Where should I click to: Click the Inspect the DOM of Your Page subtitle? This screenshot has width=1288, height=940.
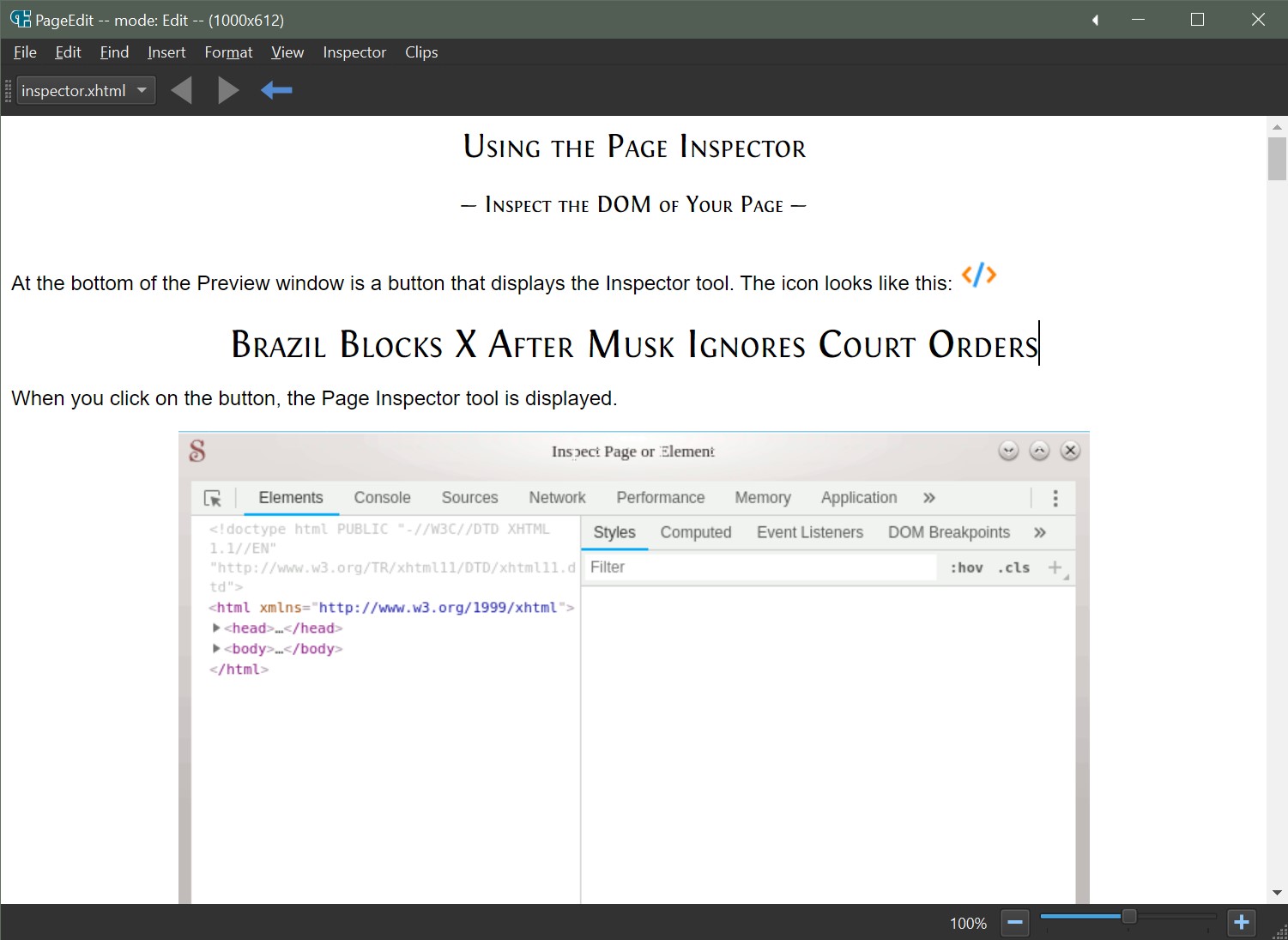pos(633,205)
